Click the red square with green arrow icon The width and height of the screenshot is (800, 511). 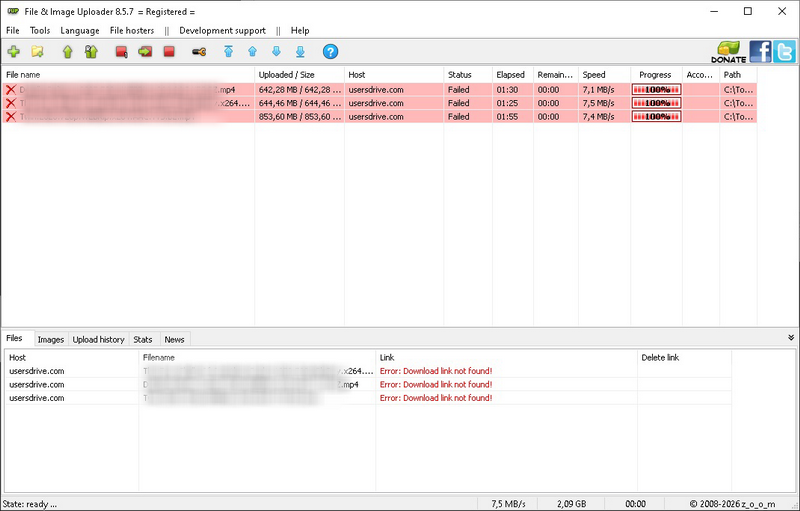pos(145,52)
